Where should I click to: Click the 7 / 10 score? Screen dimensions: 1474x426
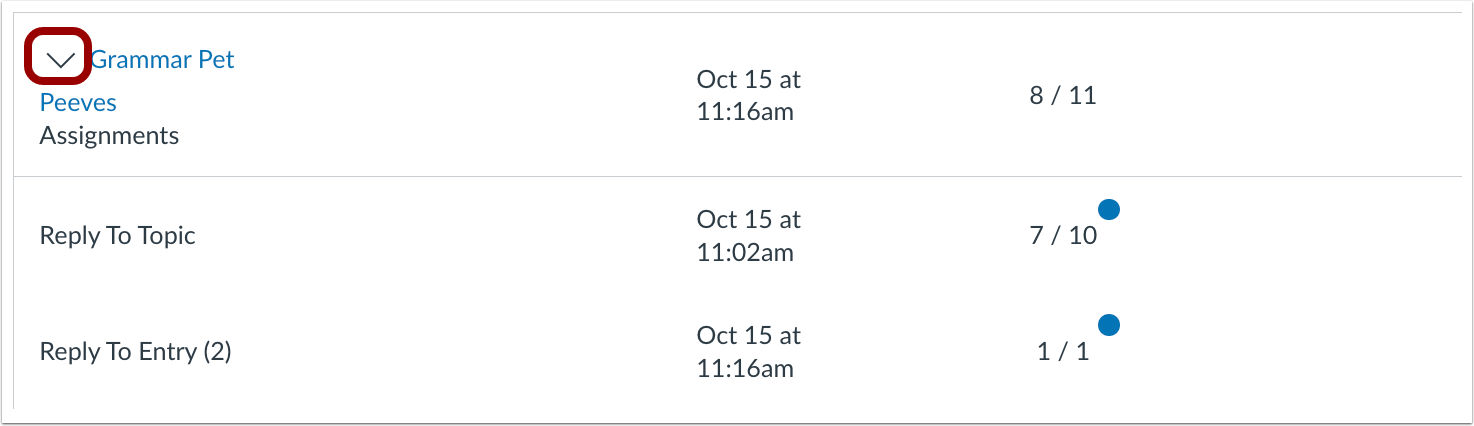point(1063,236)
